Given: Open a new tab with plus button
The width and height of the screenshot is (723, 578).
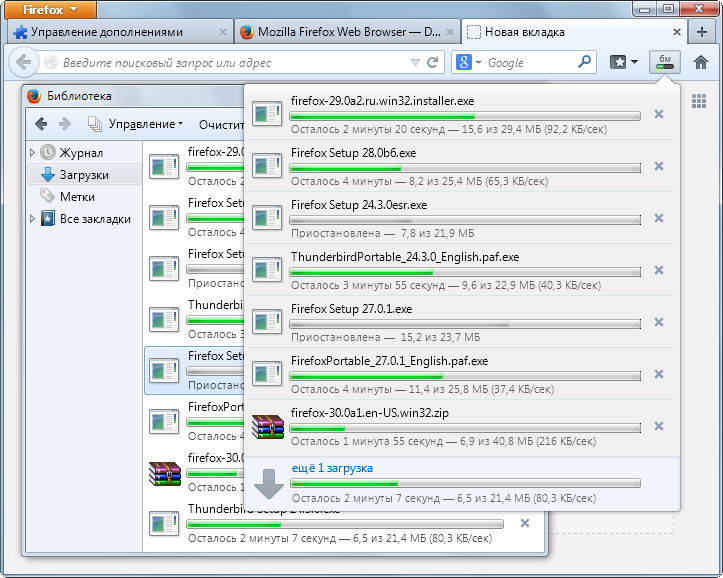Looking at the screenshot, I should click(702, 32).
